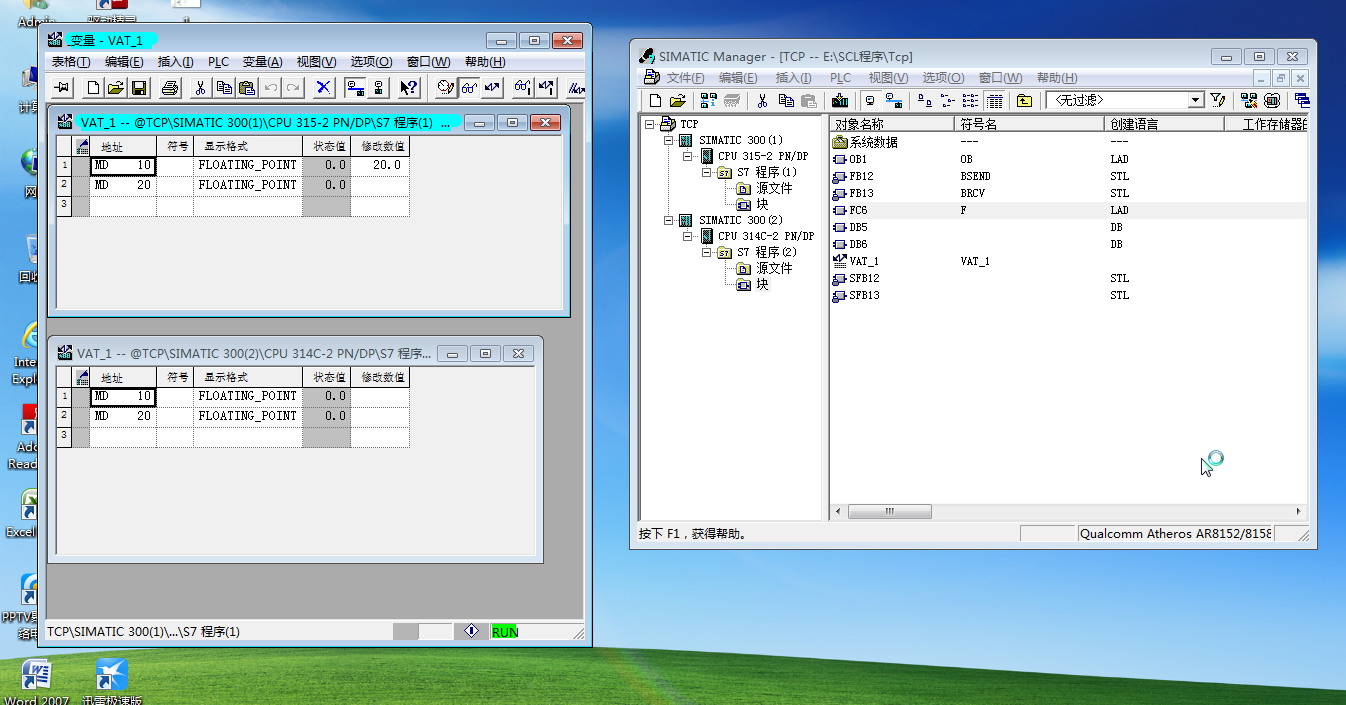Select 源文件 under S7 程序(1)
This screenshot has height=705, width=1346.
coord(773,188)
